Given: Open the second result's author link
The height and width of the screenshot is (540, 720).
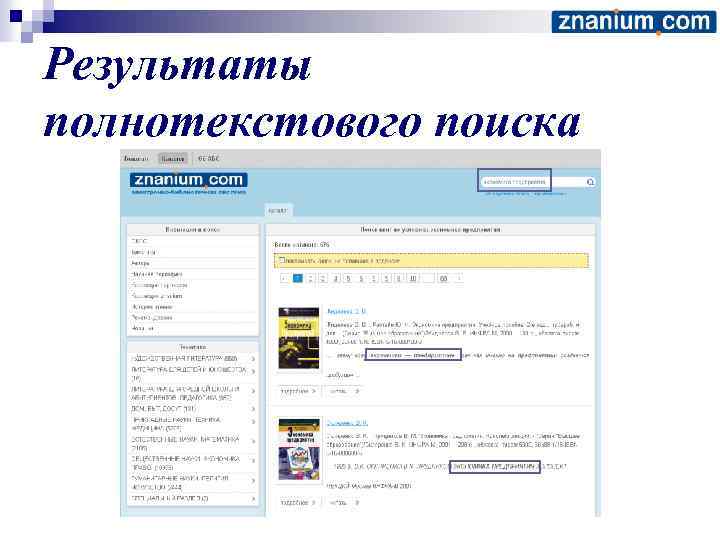Looking at the screenshot, I should click(347, 422).
